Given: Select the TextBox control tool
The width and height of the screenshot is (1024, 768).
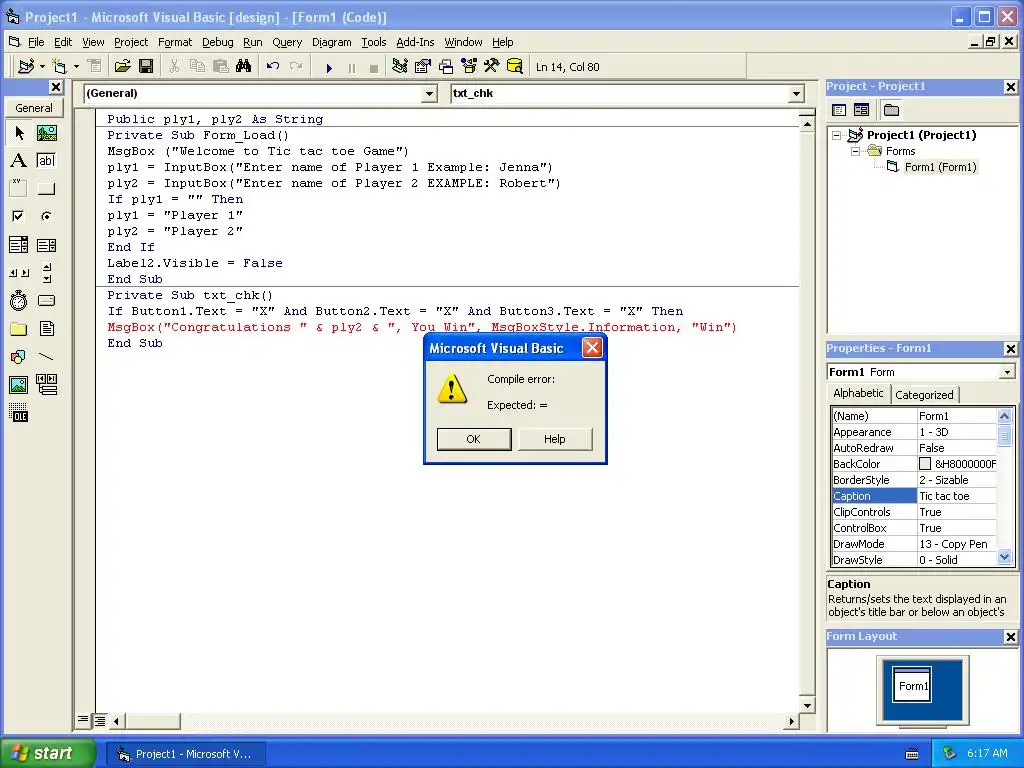Looking at the screenshot, I should [x=46, y=161].
